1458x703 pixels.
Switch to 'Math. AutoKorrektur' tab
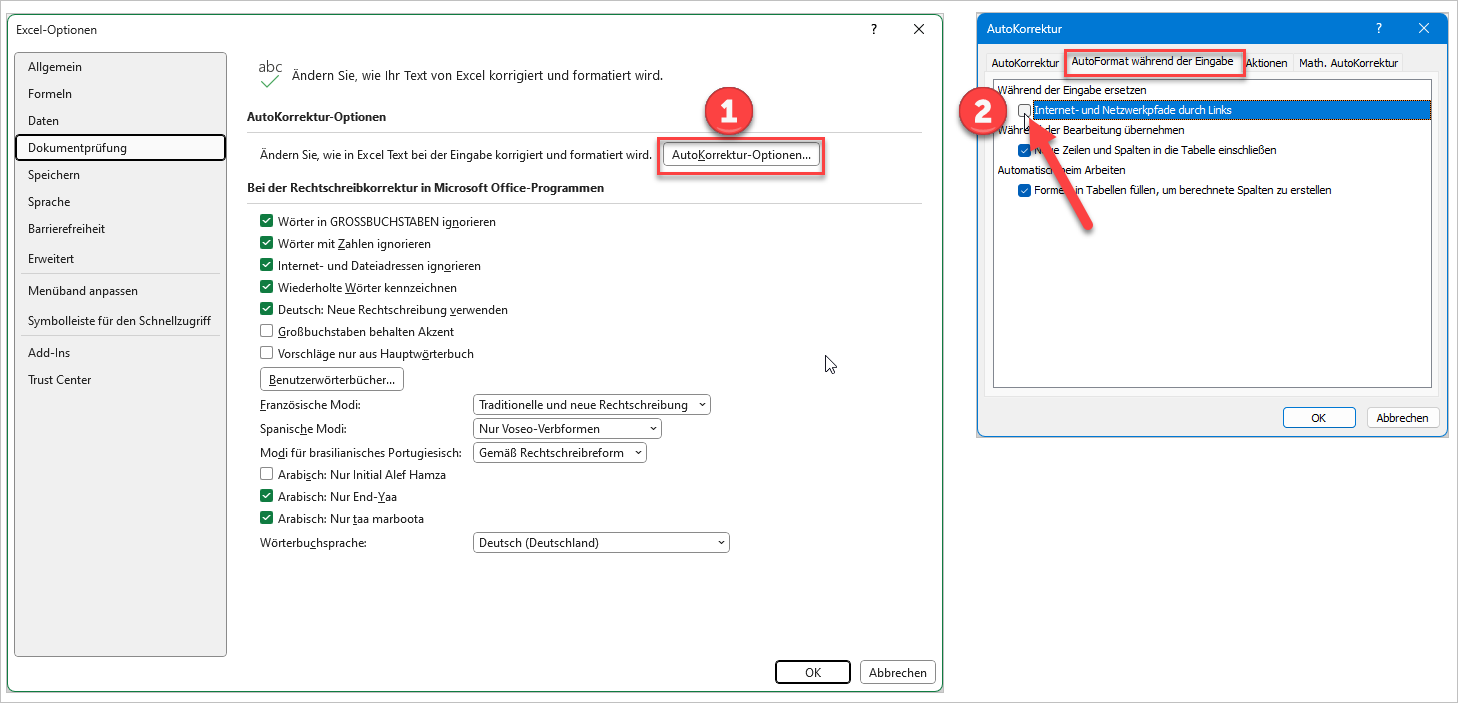click(1347, 63)
